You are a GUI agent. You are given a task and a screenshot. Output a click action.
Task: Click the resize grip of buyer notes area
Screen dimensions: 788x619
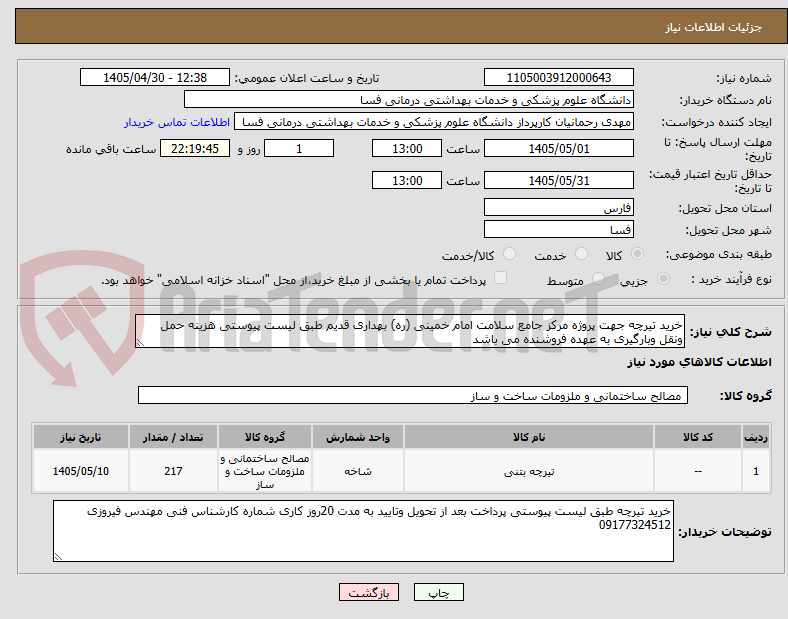(58, 556)
